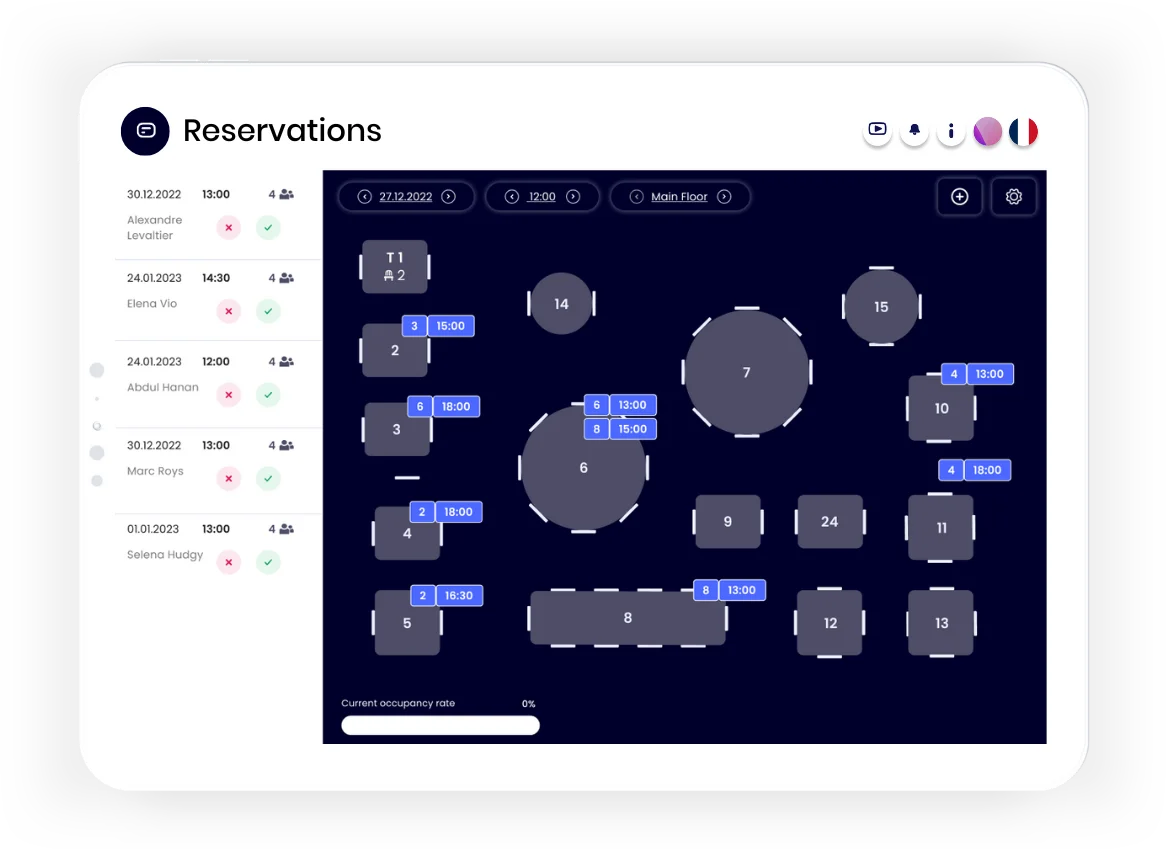
Task: Select long table 8
Action: coord(628,618)
